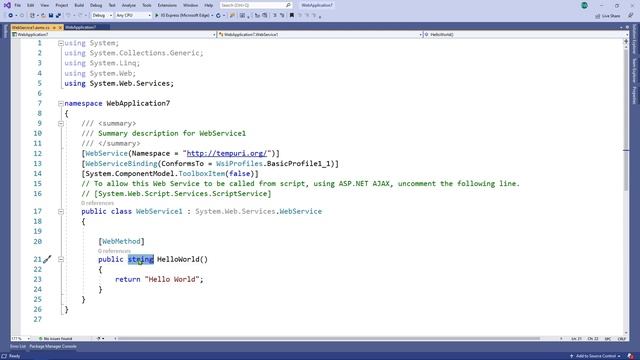Close the WebService1.asmx.cs tab
The image size is (640, 360).
pyautogui.click(x=60, y=27)
